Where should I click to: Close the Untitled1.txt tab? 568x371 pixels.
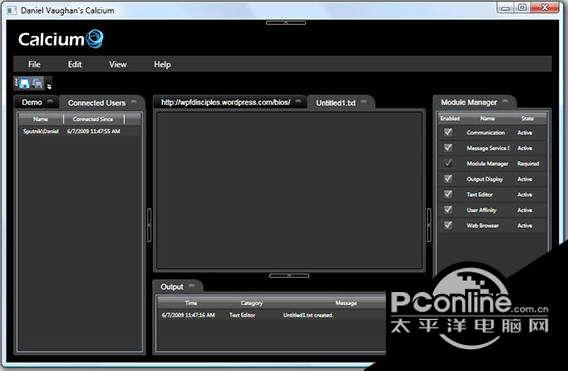coord(364,102)
